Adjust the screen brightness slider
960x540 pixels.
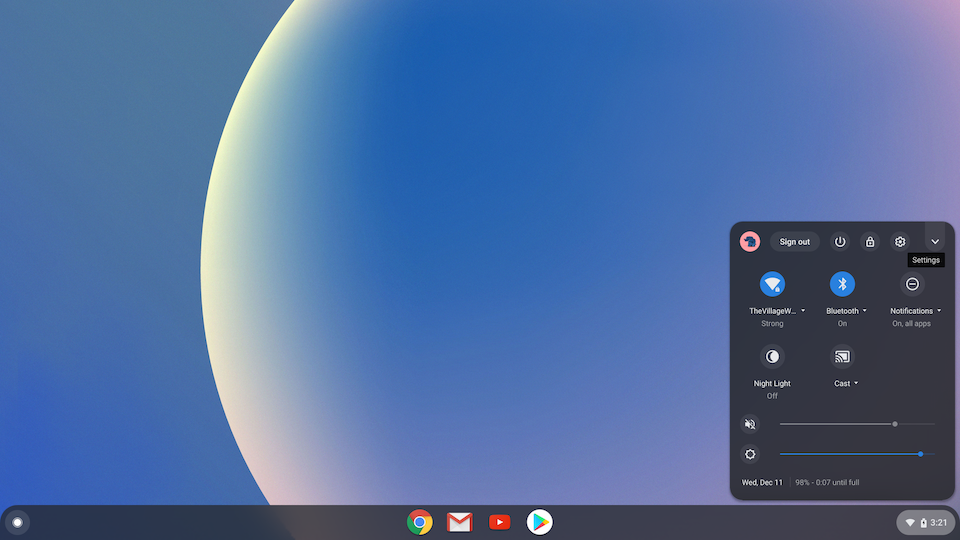(857, 454)
